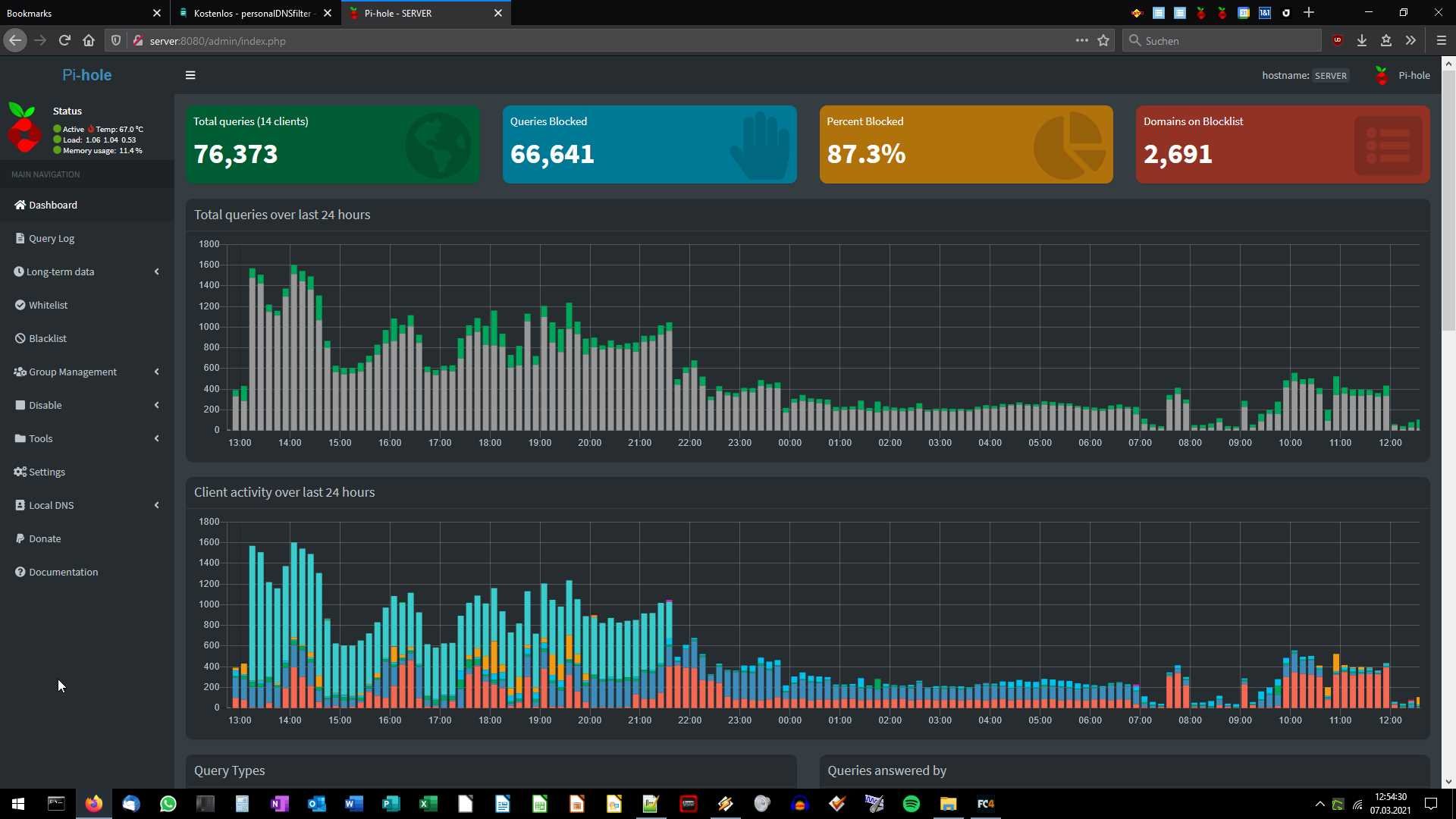Close the Bookmarks browser tab
Screen dimensions: 1456x819
(157, 13)
